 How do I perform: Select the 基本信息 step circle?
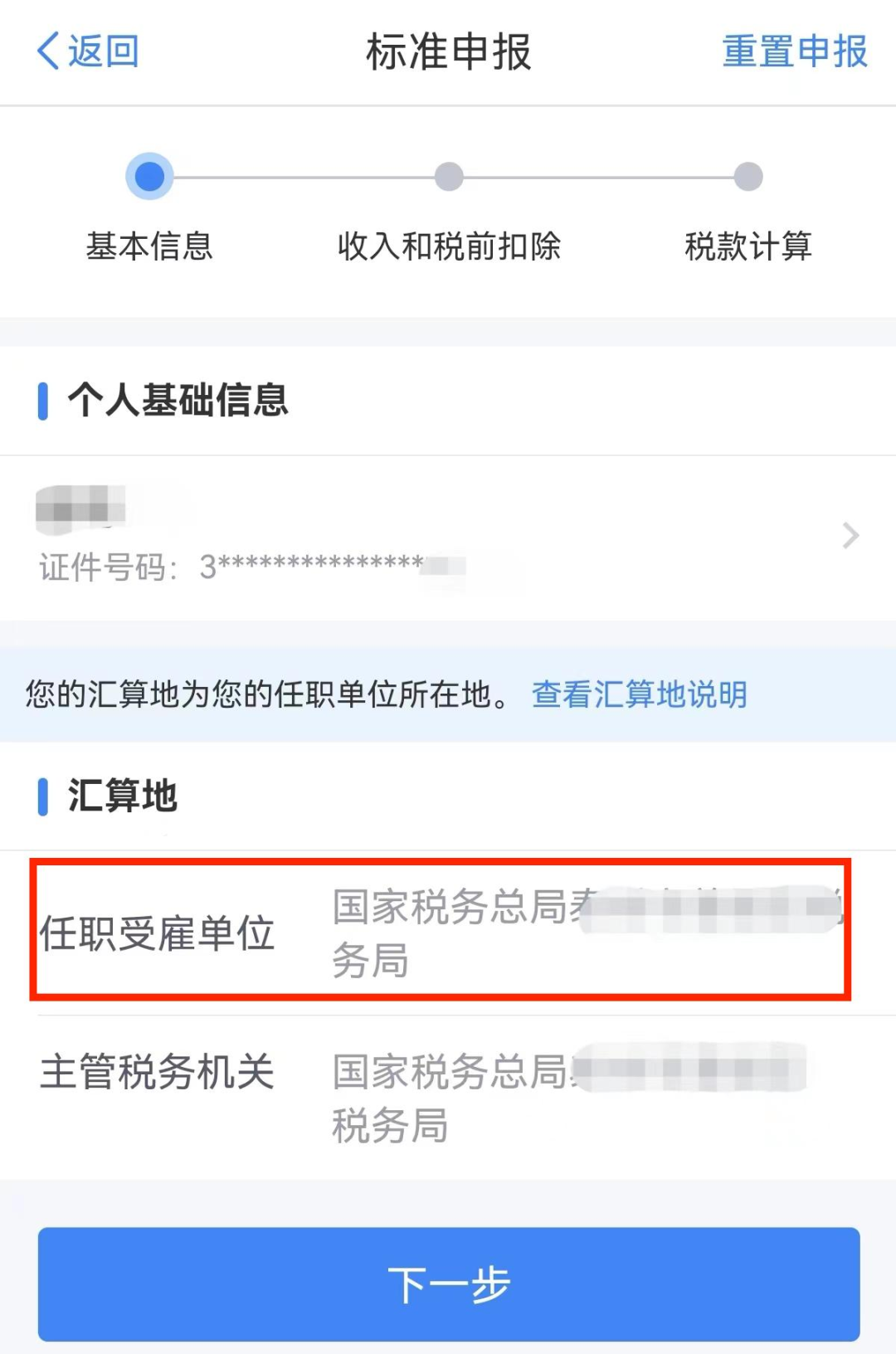[x=149, y=177]
